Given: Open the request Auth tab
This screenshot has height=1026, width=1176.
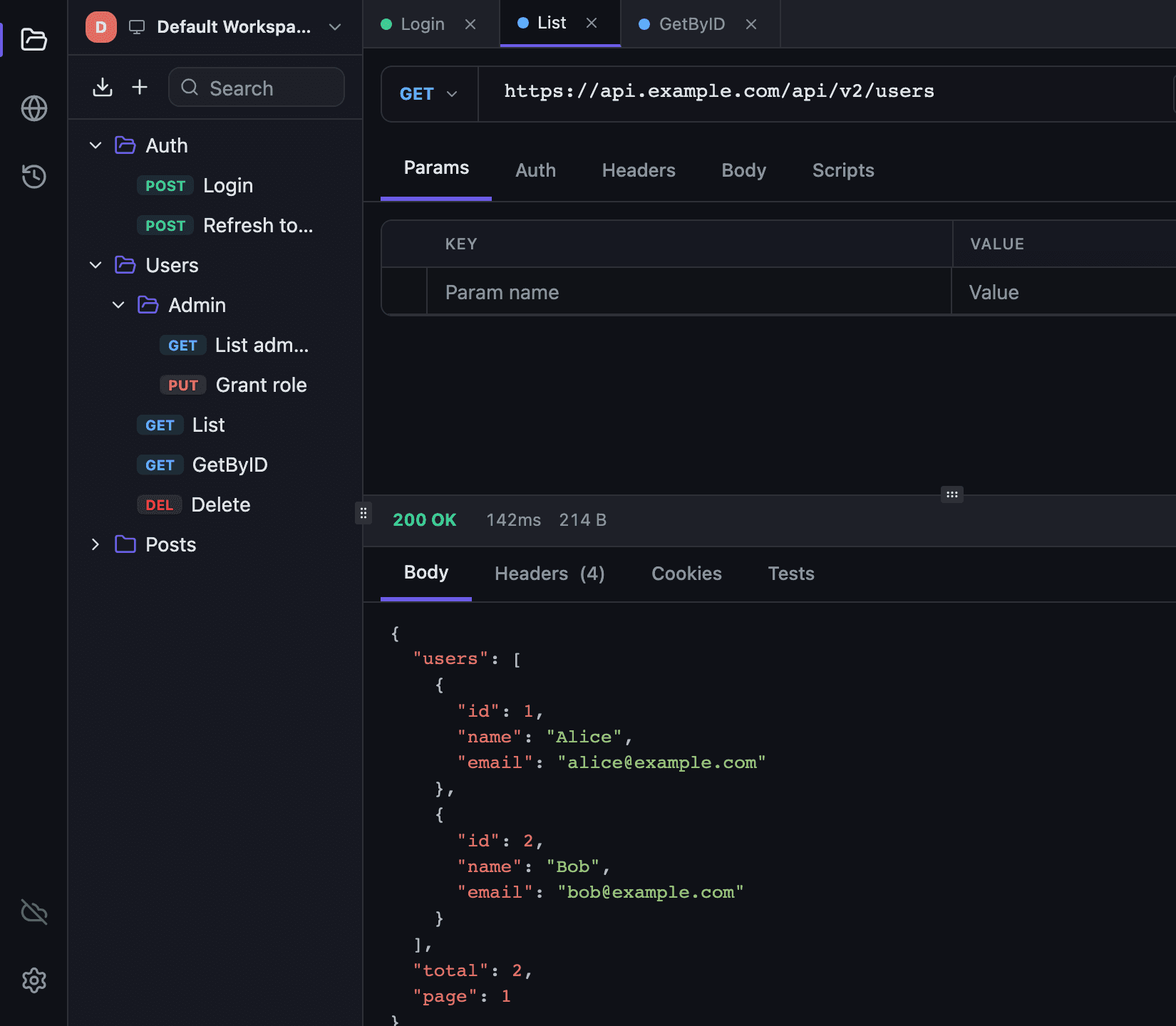Looking at the screenshot, I should coord(535,170).
